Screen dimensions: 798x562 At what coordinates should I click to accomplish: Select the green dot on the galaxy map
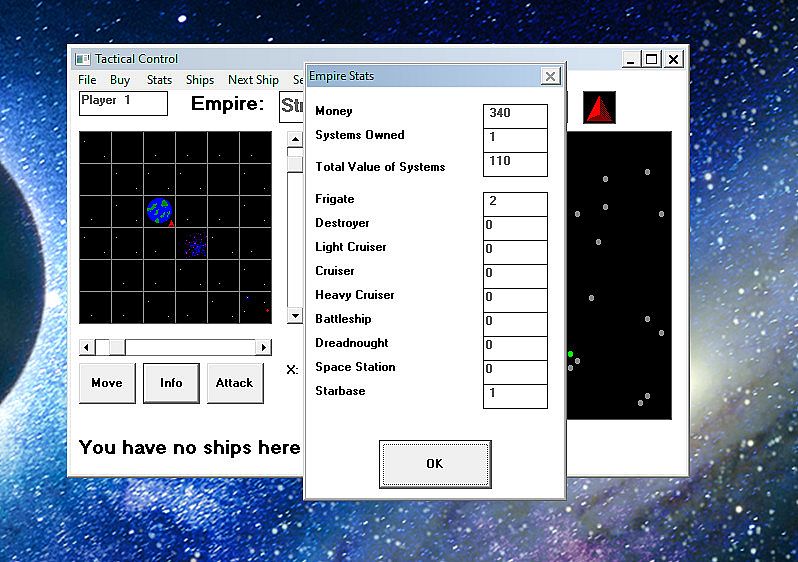click(x=571, y=354)
